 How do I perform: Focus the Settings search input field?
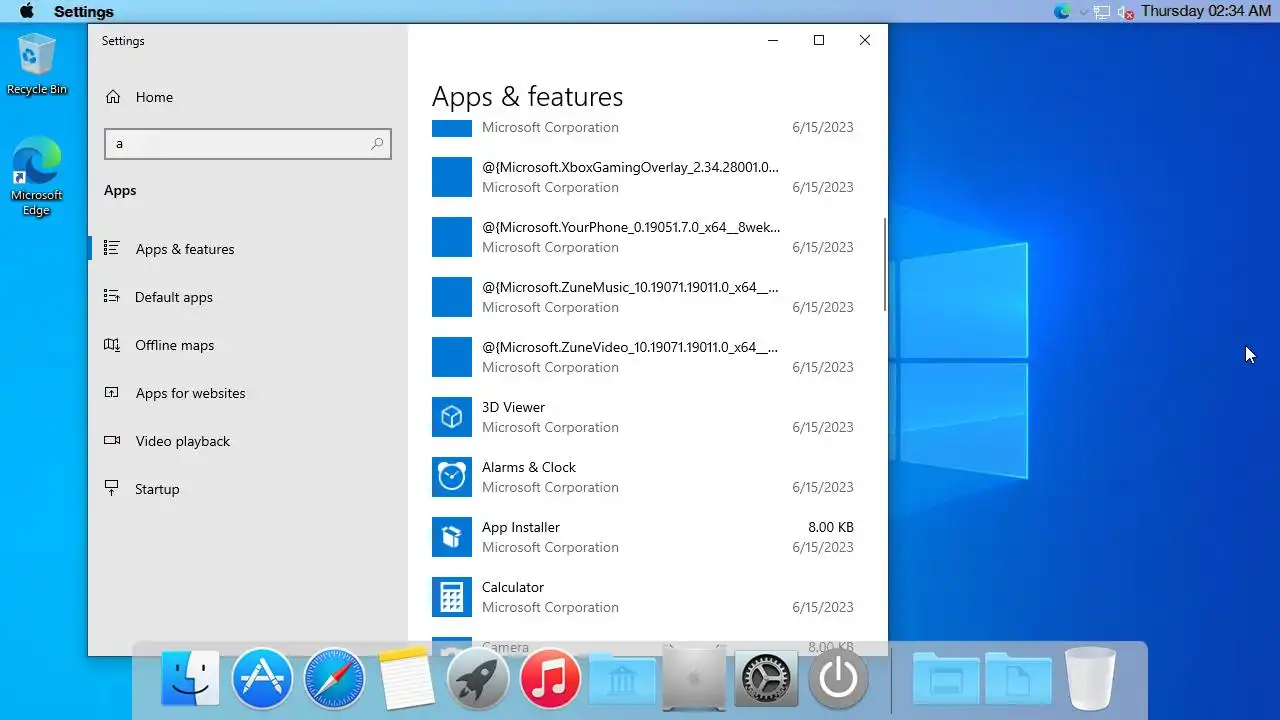[x=247, y=144]
